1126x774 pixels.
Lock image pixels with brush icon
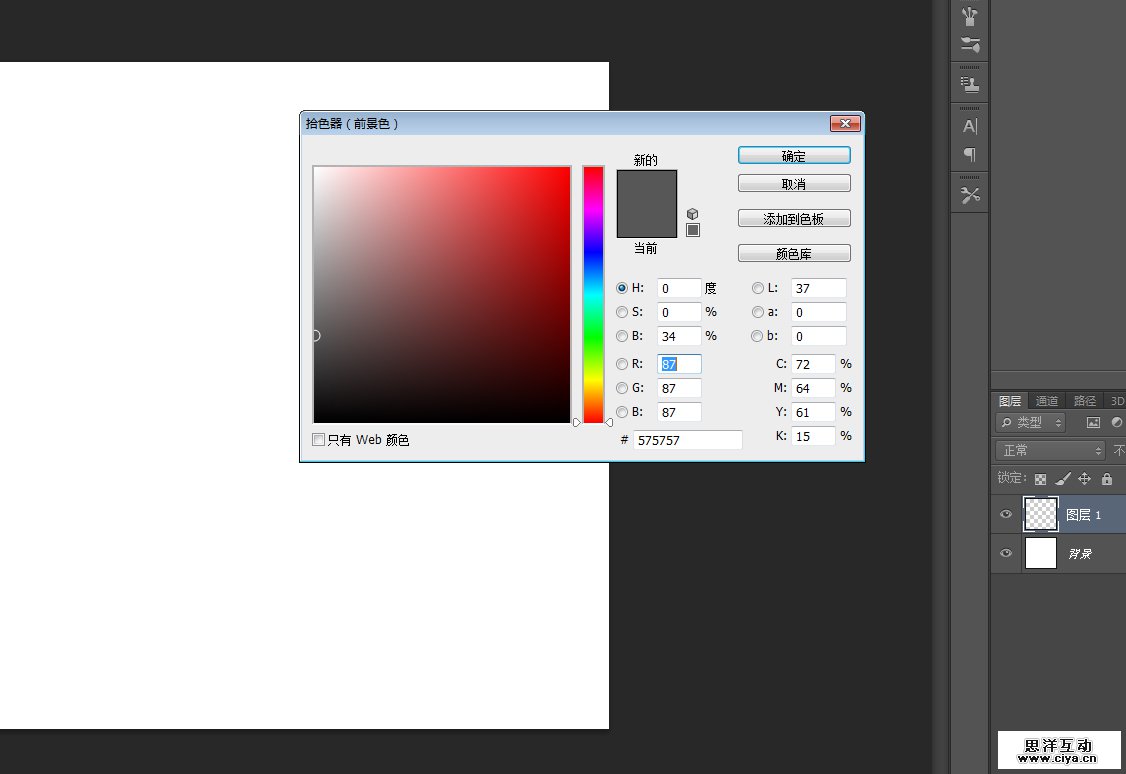point(1063,478)
